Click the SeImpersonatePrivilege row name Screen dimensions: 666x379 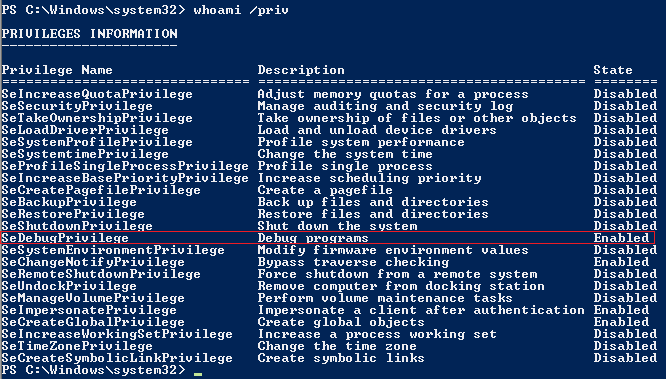point(89,310)
